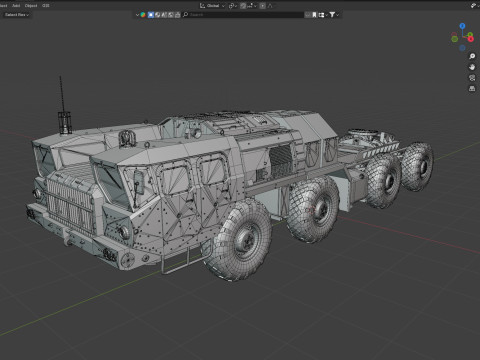Image resolution: width=480 pixels, height=360 pixels.
Task: Click the zoom magnifier viewport button
Action: tap(472, 56)
